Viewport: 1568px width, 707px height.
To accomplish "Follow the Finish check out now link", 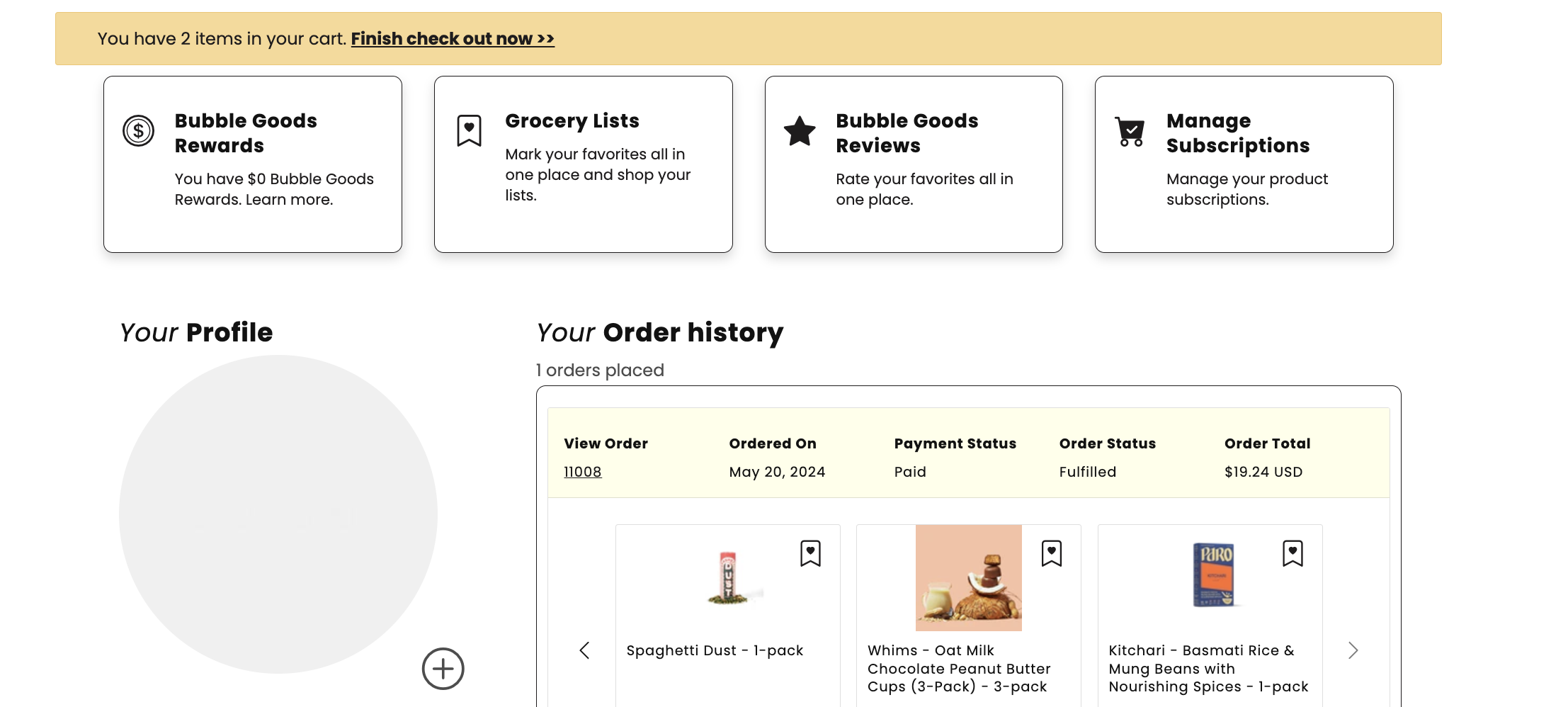I will coord(453,38).
